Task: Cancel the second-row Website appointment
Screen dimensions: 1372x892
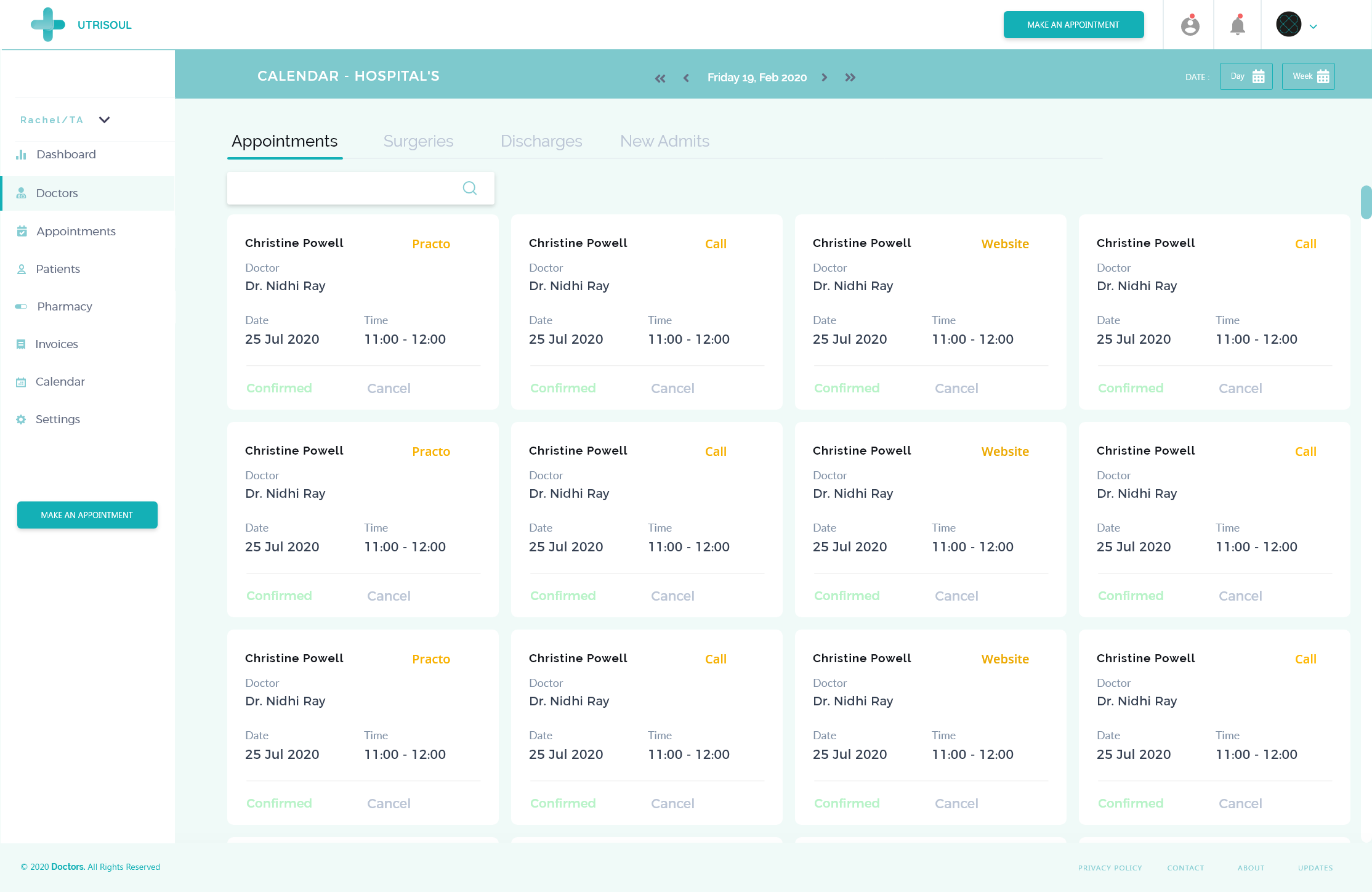Action: (956, 596)
